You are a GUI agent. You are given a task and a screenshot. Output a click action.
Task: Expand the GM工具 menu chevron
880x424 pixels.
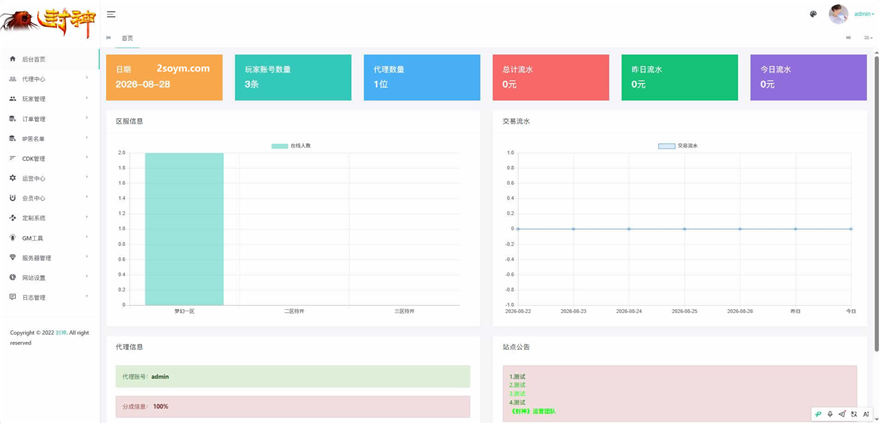pos(87,237)
